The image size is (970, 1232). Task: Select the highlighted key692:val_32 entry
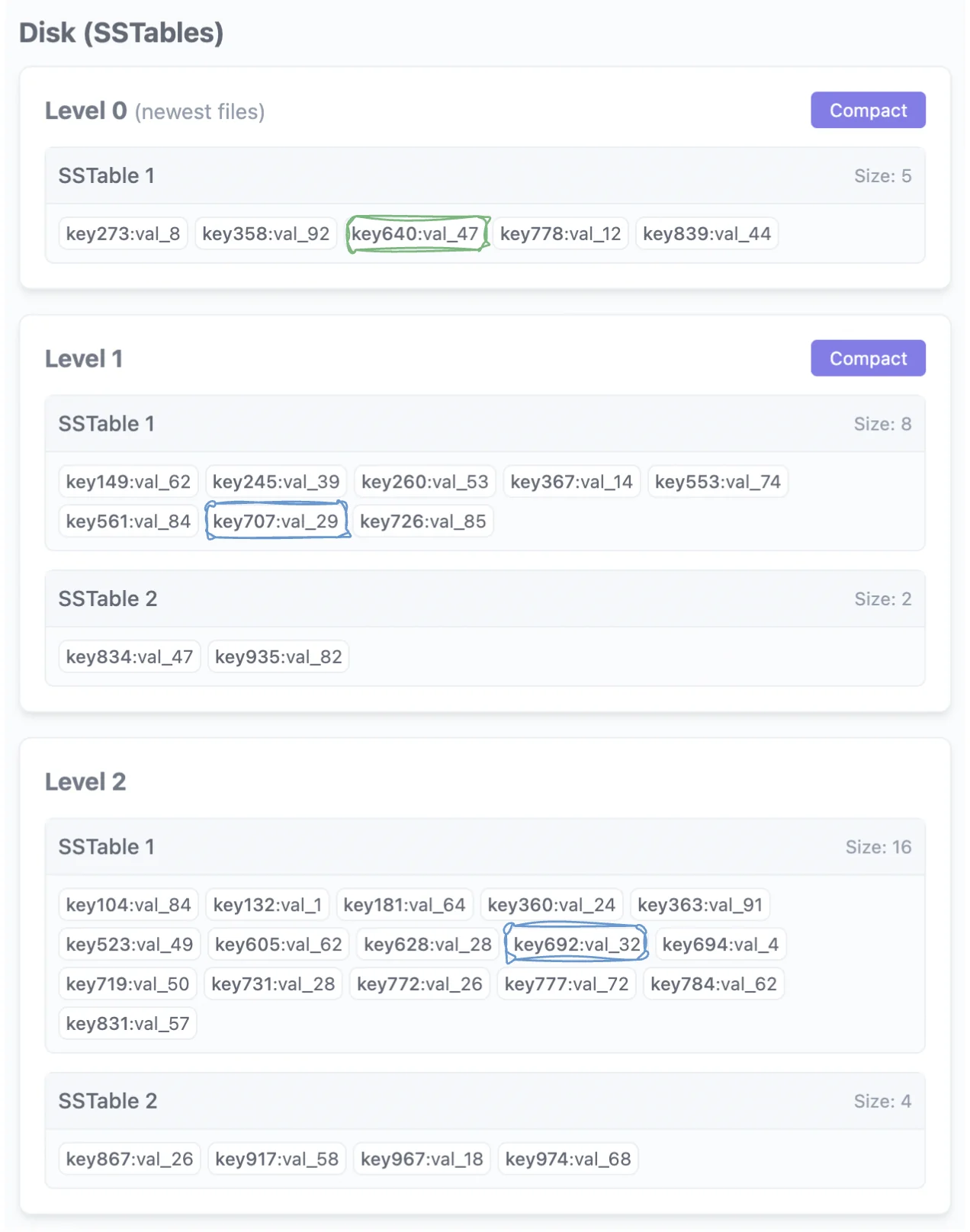point(576,945)
